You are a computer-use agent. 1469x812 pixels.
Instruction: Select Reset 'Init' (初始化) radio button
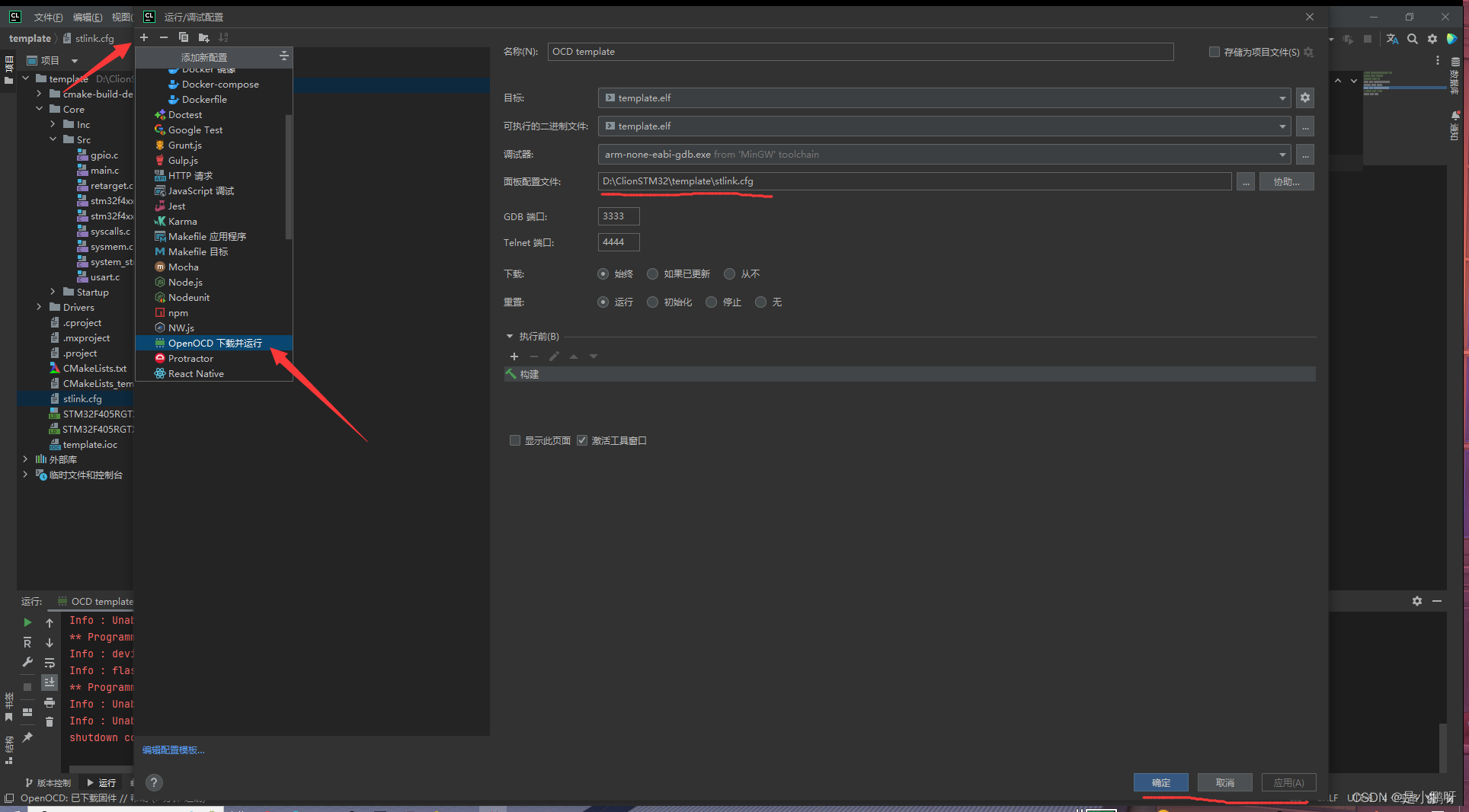(652, 302)
